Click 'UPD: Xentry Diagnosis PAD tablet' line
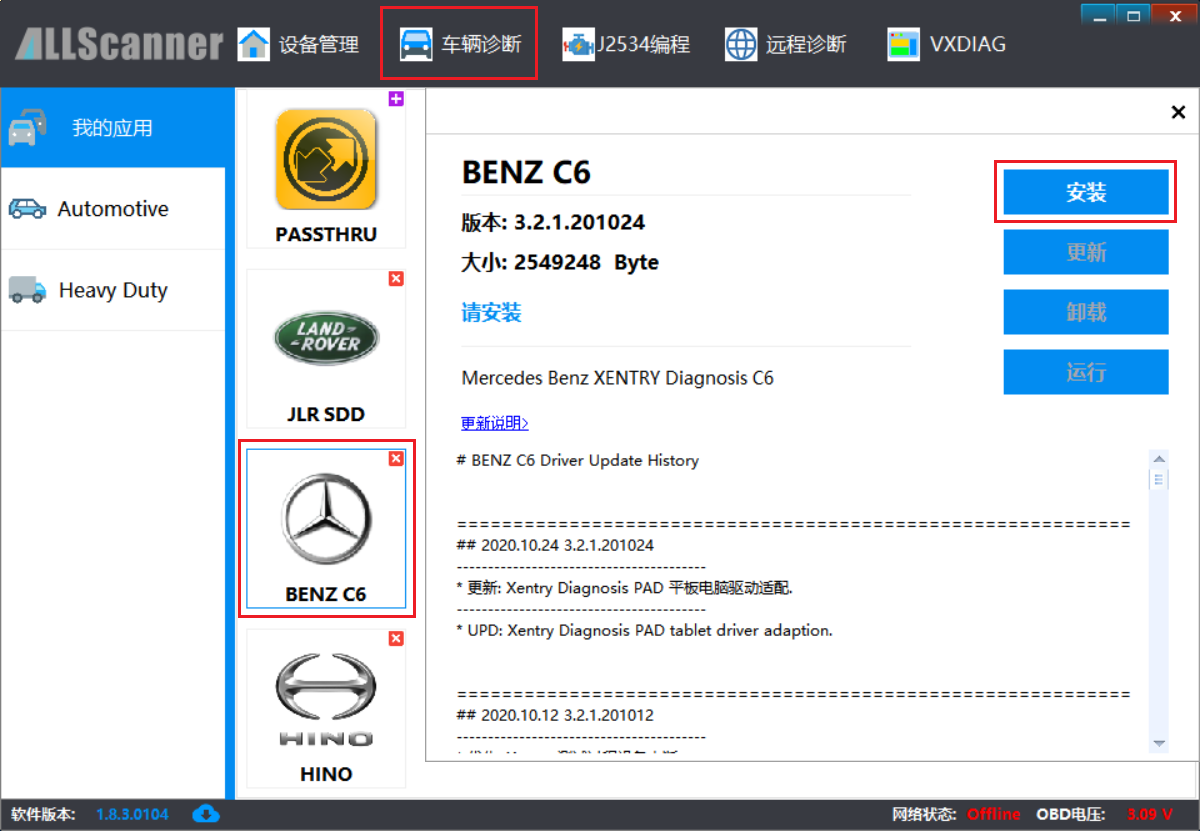The width and height of the screenshot is (1200, 831). point(644,631)
